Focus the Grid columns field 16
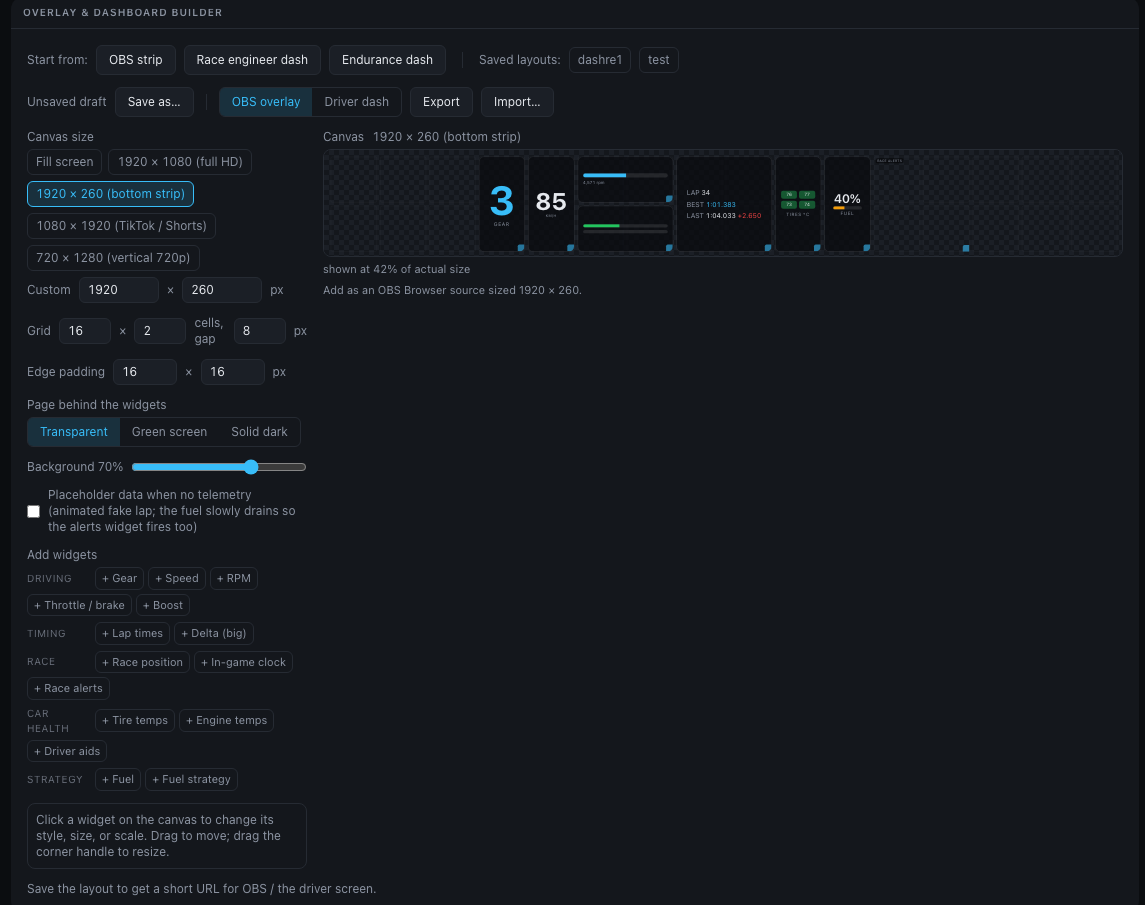This screenshot has width=1145, height=905. [85, 331]
